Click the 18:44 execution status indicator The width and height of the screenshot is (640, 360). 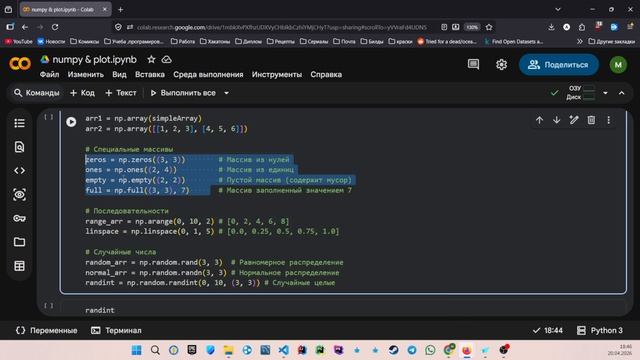548,331
